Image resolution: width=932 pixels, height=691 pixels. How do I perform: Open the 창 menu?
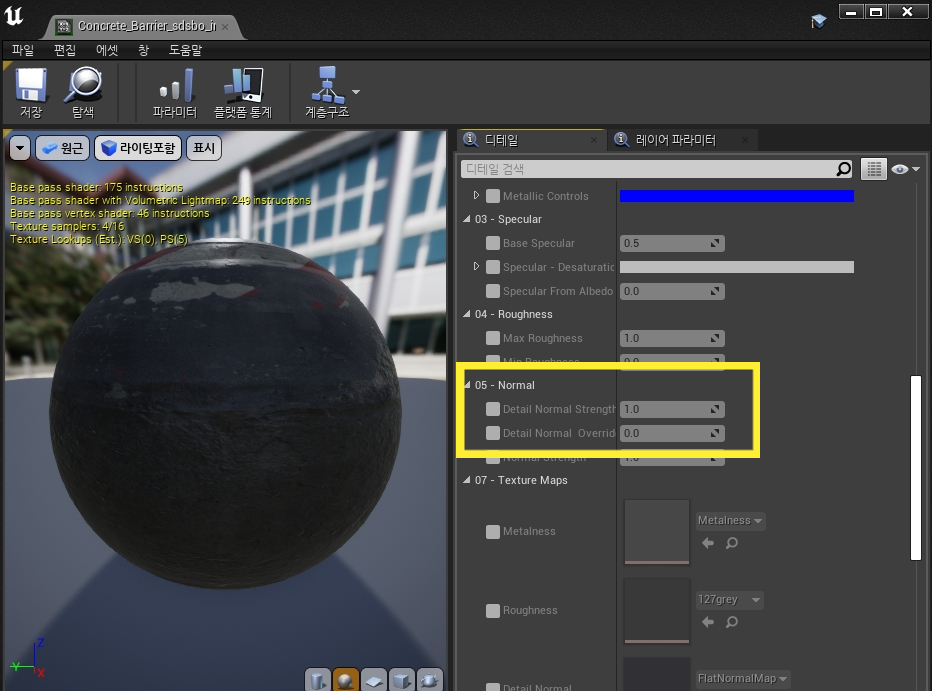[x=143, y=51]
